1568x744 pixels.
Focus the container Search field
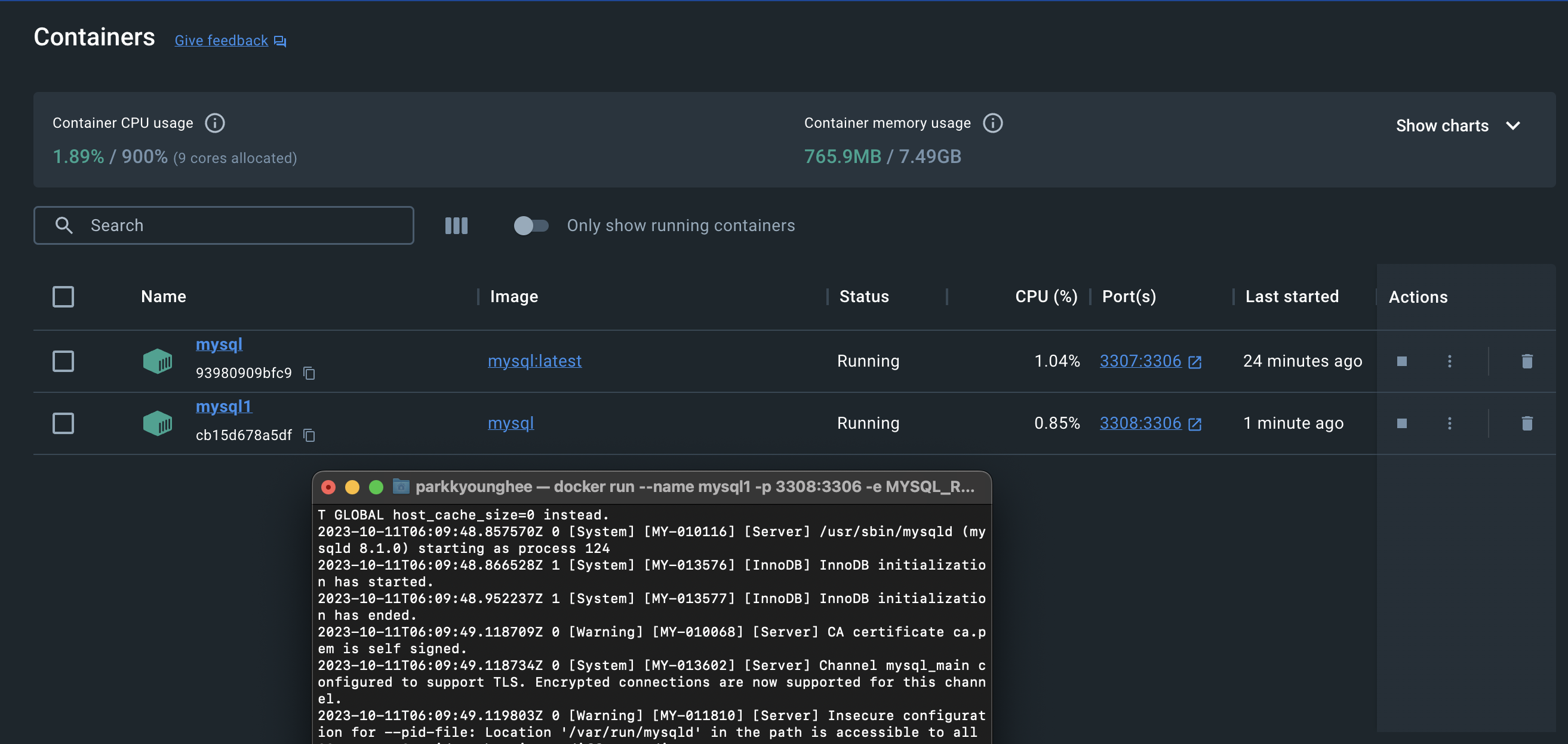tap(224, 225)
